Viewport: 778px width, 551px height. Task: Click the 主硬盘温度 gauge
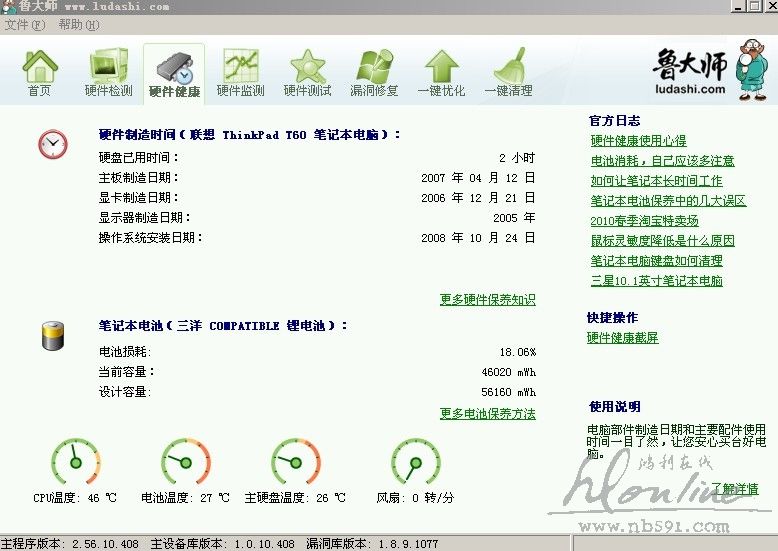(296, 462)
